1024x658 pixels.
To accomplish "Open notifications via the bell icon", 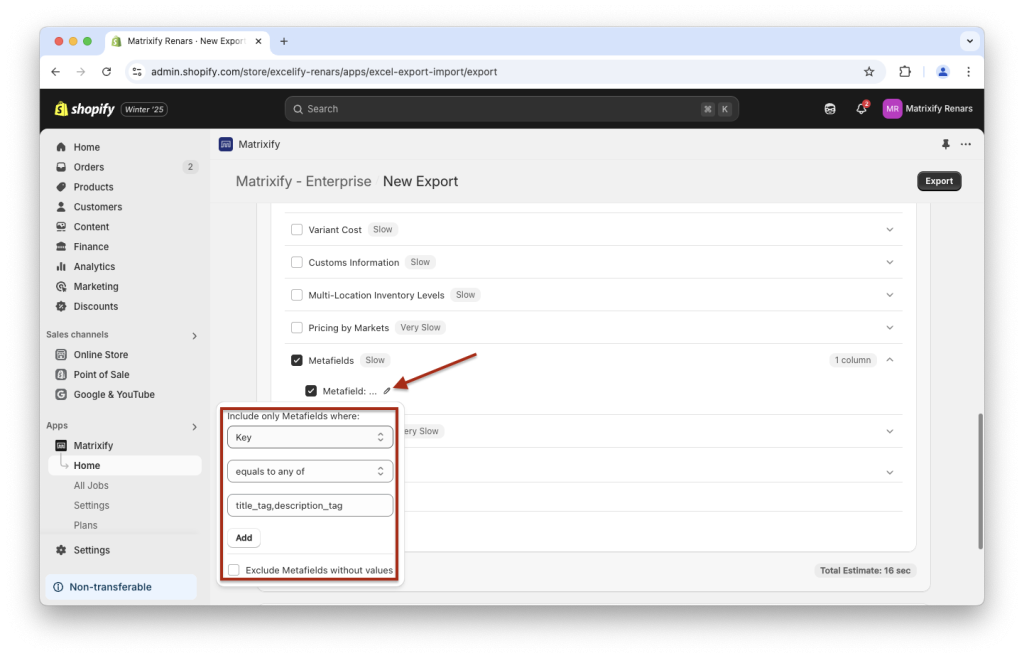I will 861,108.
